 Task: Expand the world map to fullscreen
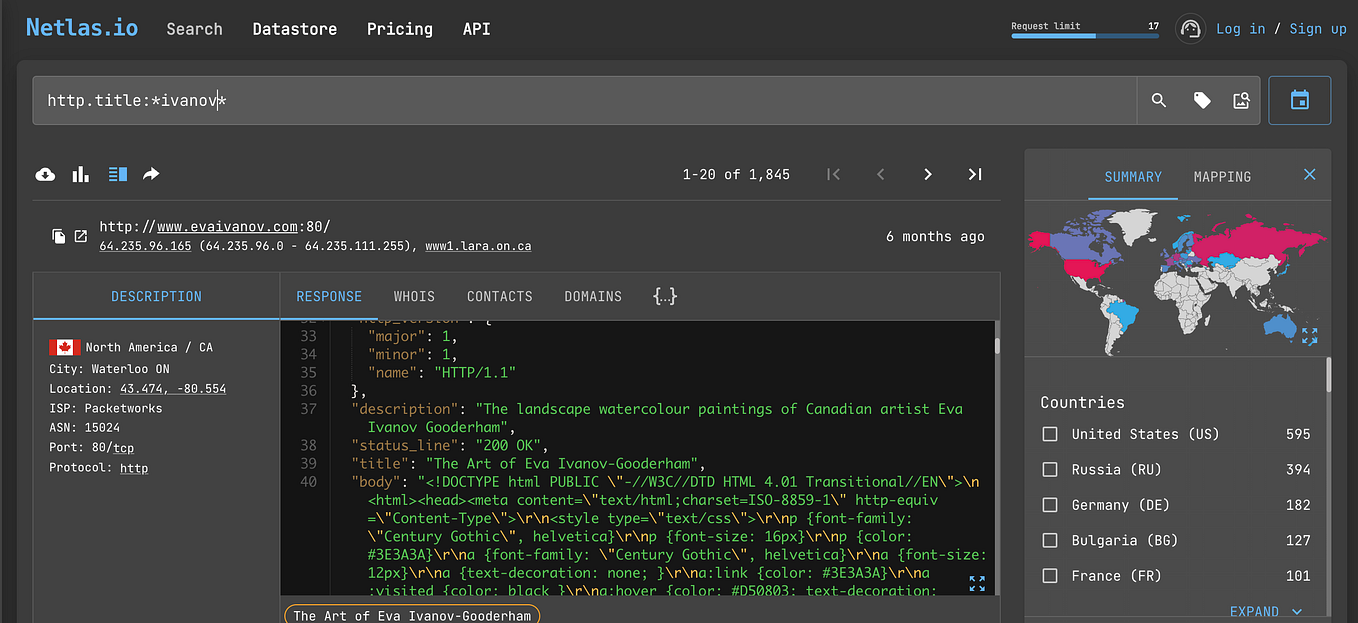[1310, 336]
